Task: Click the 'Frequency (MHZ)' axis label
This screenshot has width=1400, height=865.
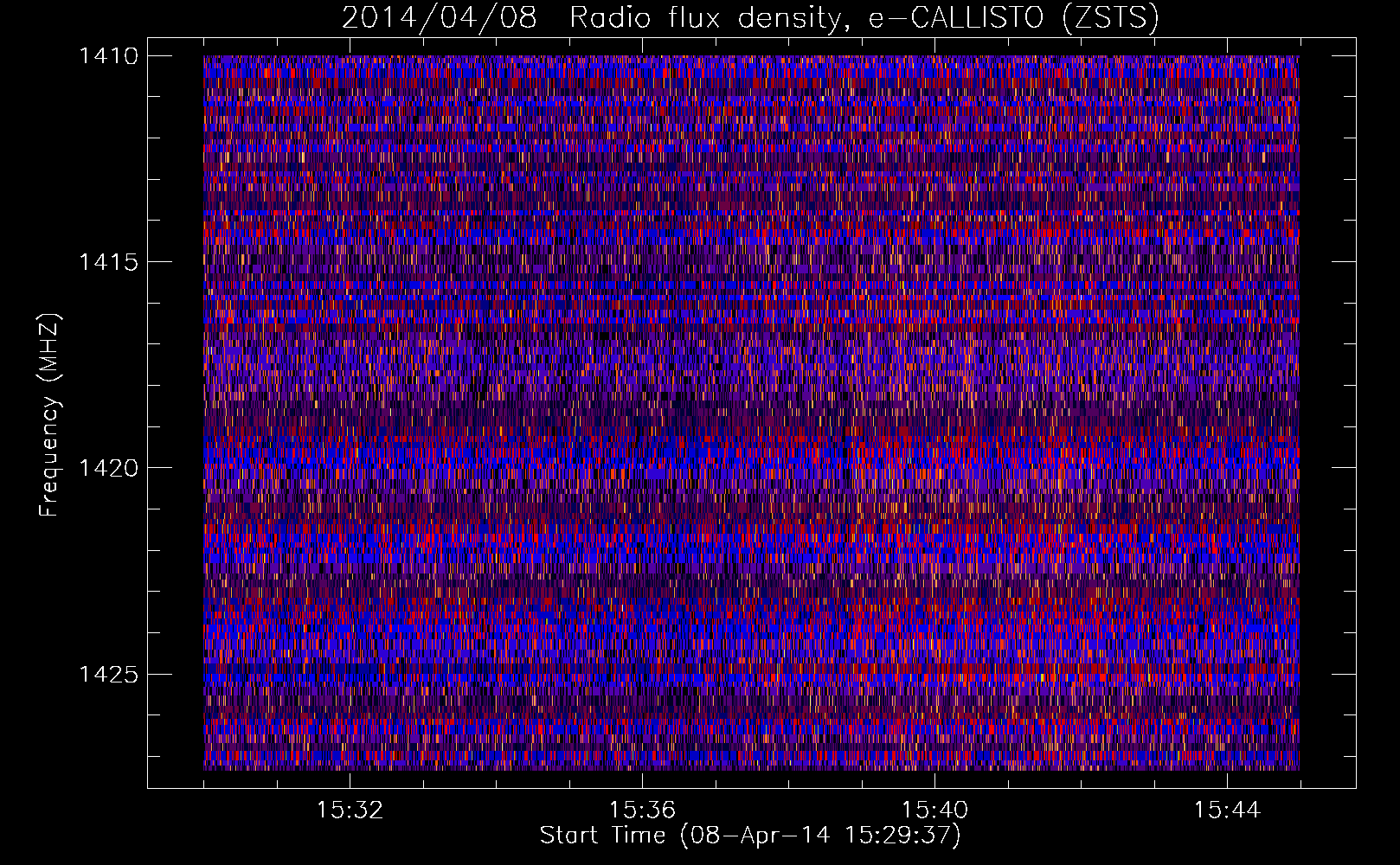Action: [49, 414]
